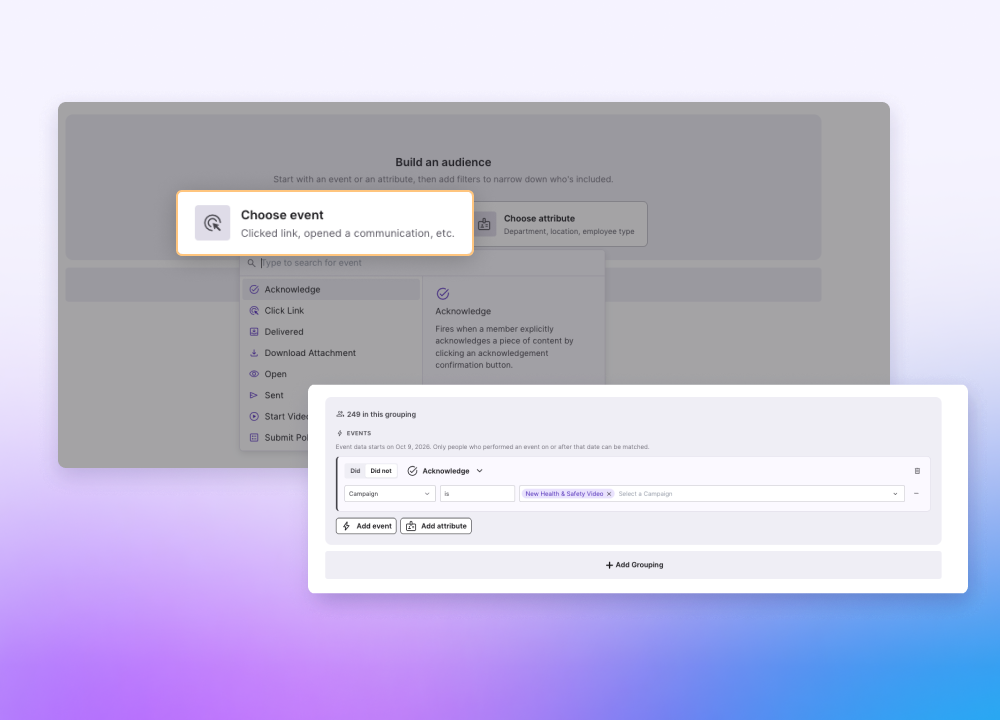Click the Download Attachment arrow icon
This screenshot has width=1000, height=720.
tap(254, 353)
